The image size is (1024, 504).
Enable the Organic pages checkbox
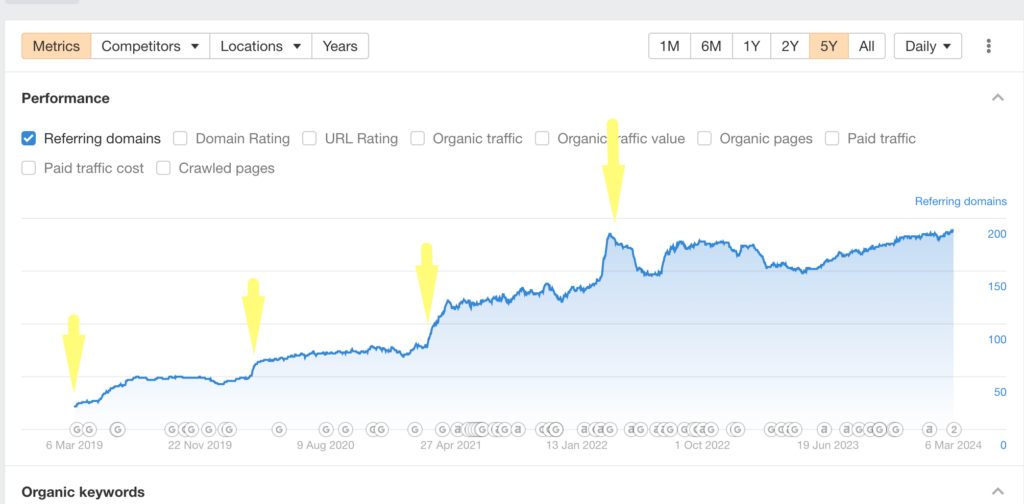705,139
